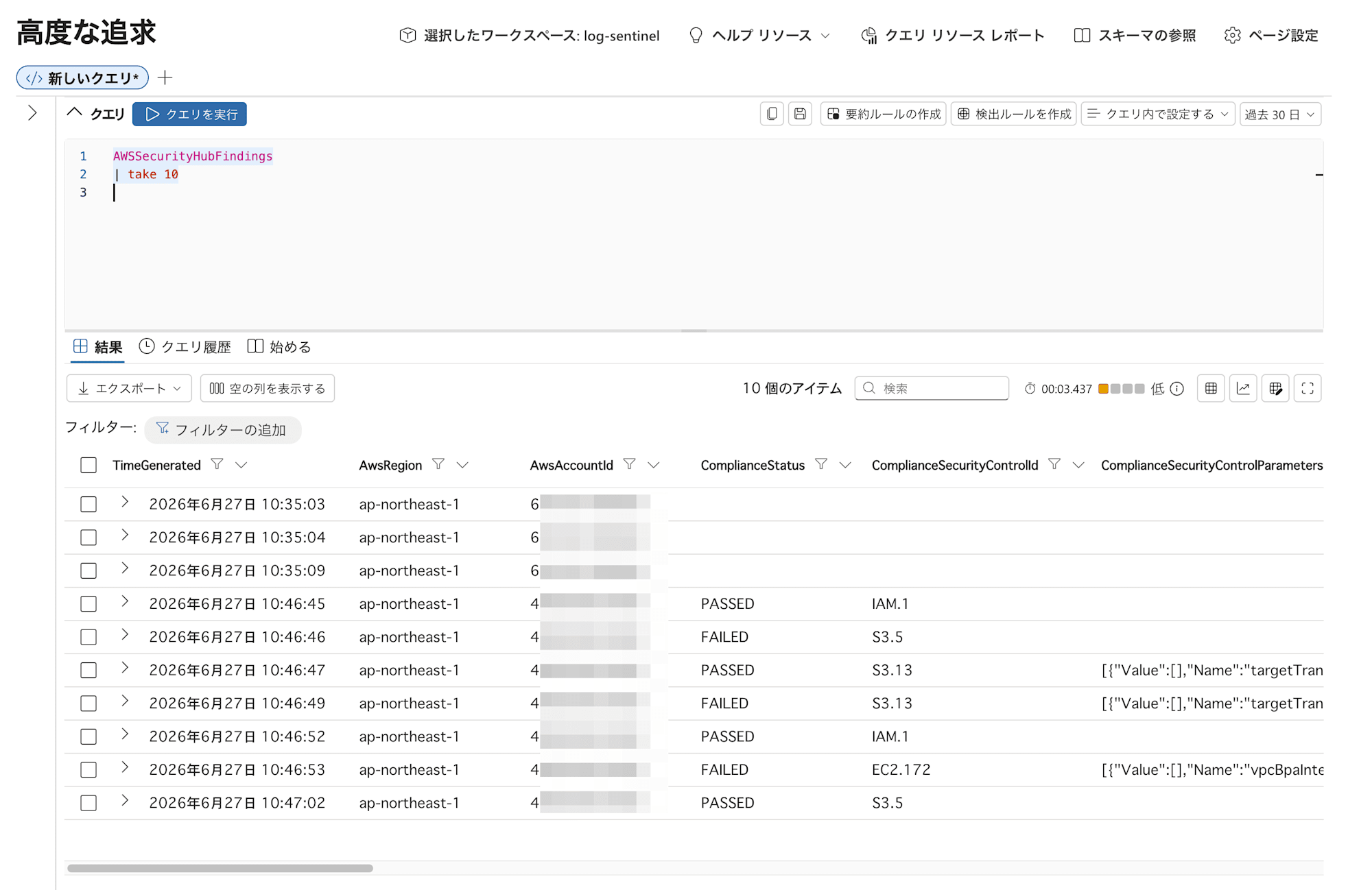Check the row for 10:46:47

point(88,670)
